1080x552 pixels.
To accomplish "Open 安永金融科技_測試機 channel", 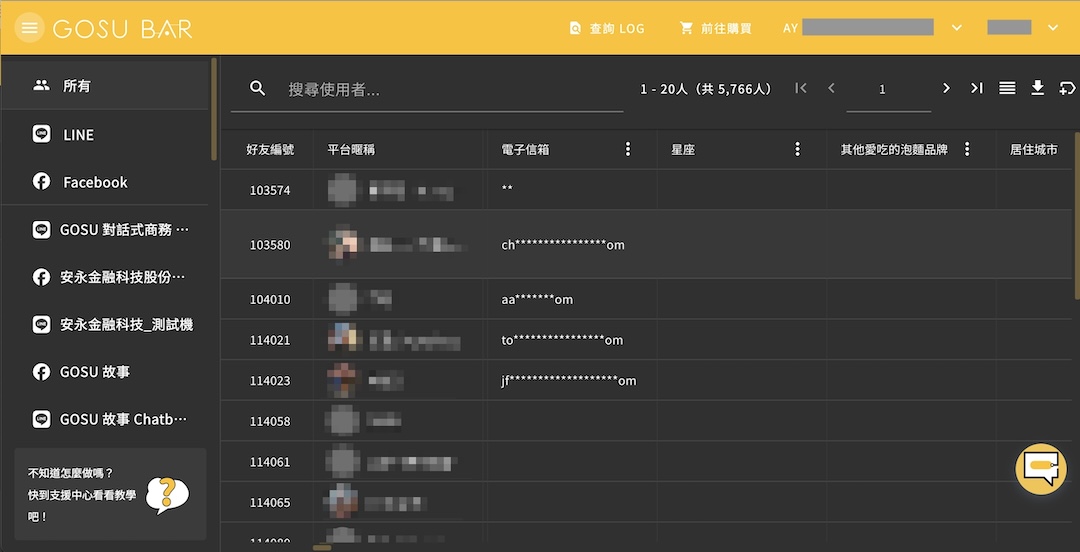I will (105, 325).
